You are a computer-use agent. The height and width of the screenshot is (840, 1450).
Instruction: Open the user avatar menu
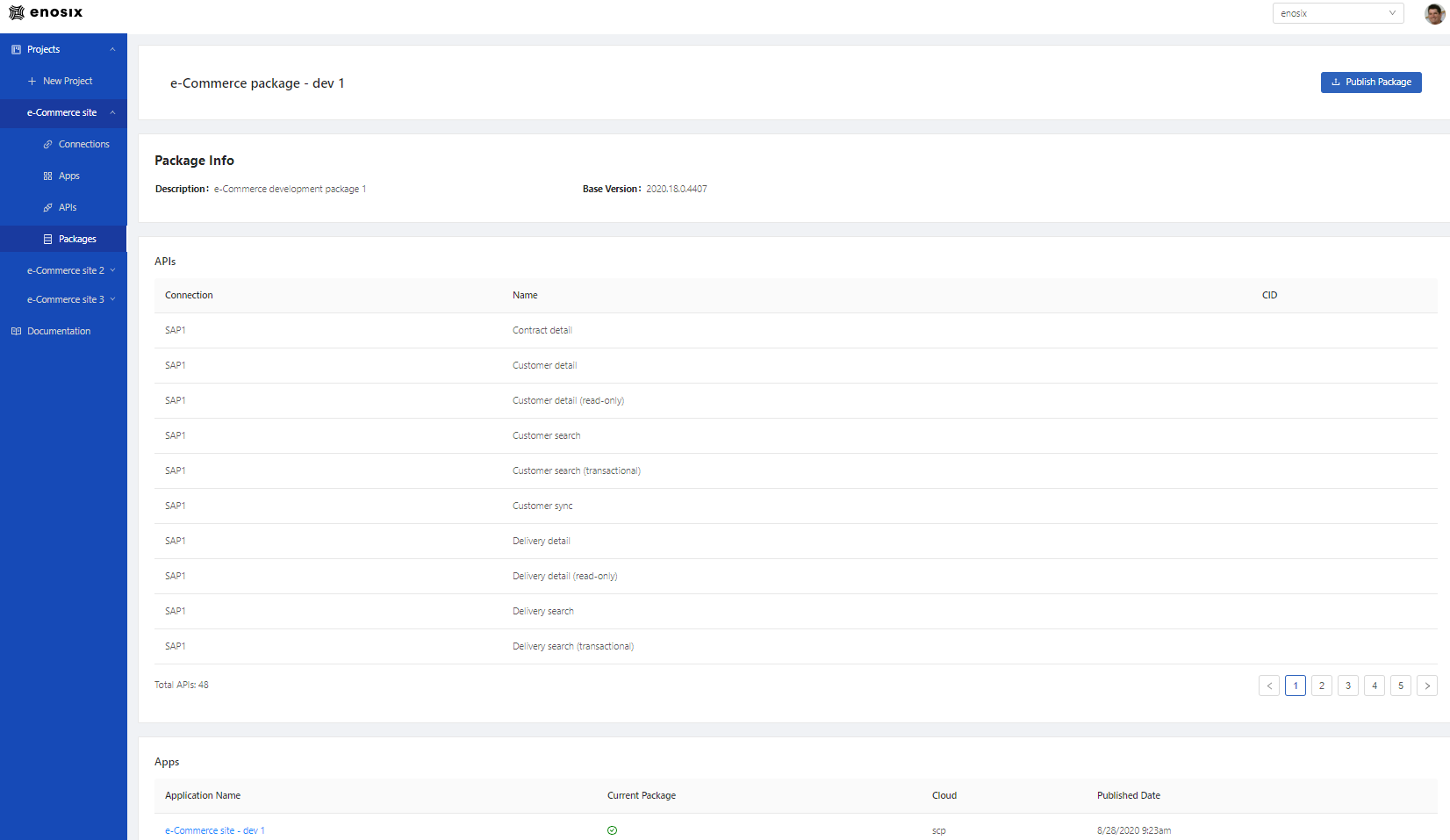(1434, 13)
